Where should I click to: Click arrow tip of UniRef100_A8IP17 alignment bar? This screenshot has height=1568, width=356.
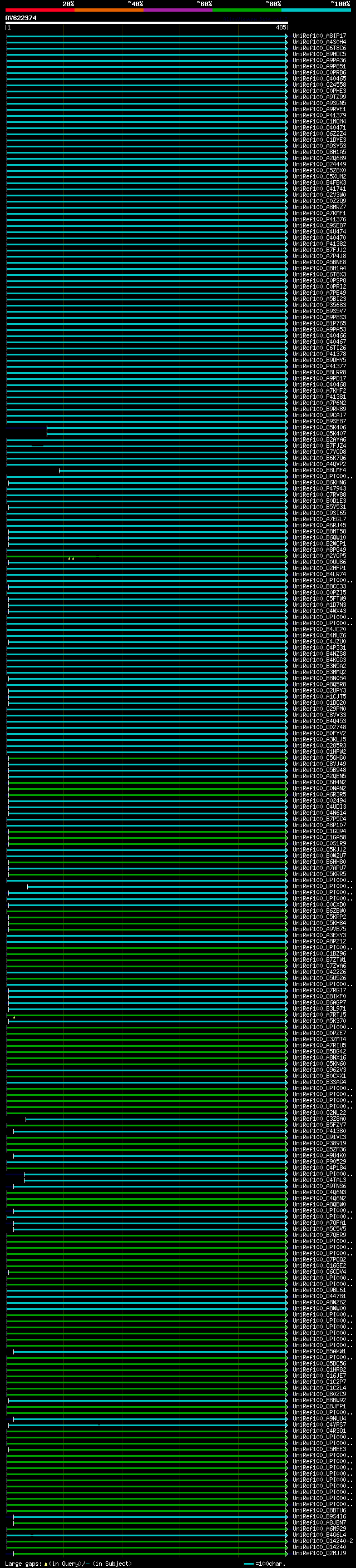click(x=286, y=36)
